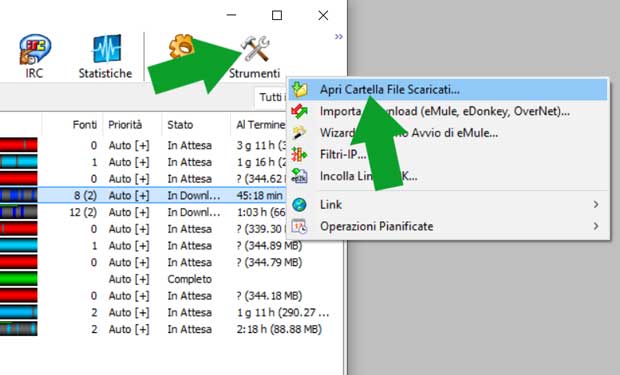The width and height of the screenshot is (620, 375).
Task: Click the orange gear options icon
Action: [x=181, y=47]
